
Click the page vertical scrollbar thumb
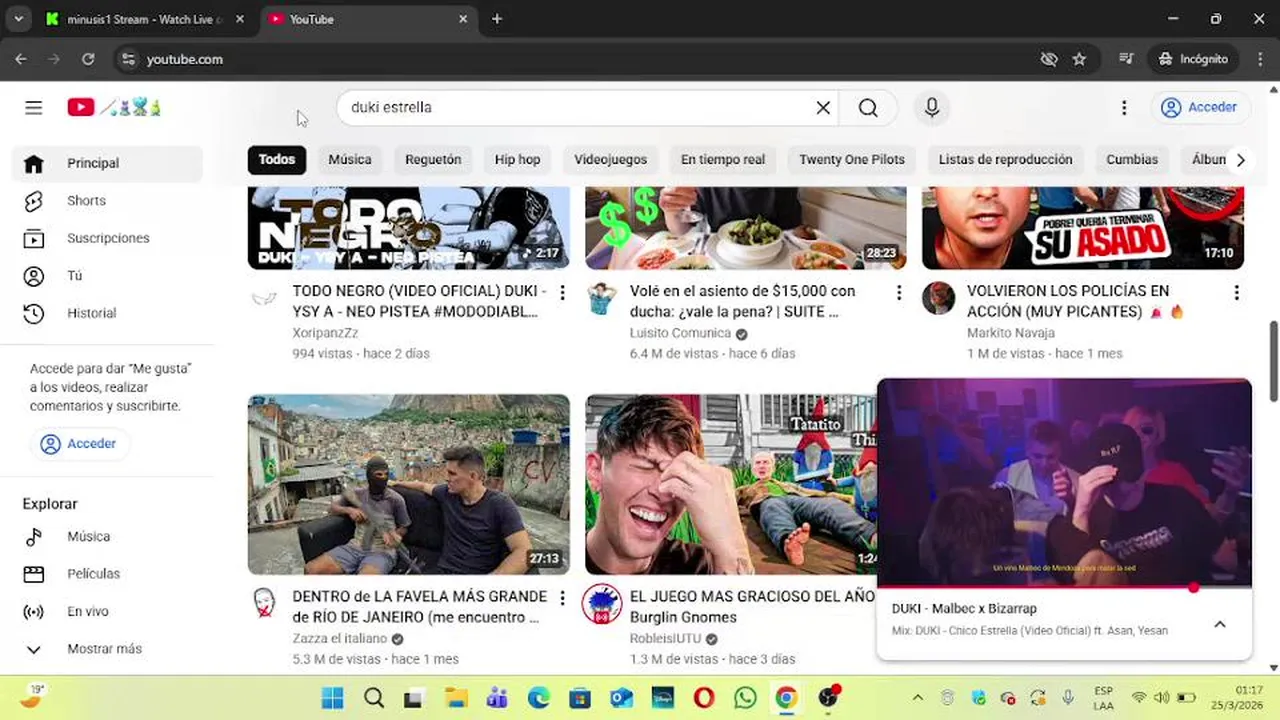pos(1273,360)
